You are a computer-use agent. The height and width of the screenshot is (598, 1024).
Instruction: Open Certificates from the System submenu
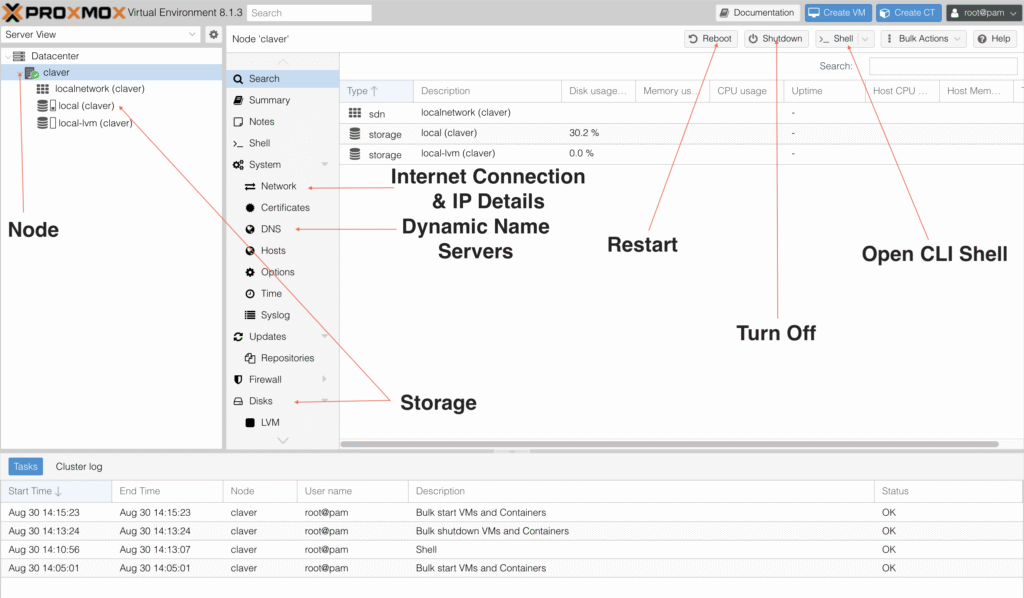[x=285, y=208]
